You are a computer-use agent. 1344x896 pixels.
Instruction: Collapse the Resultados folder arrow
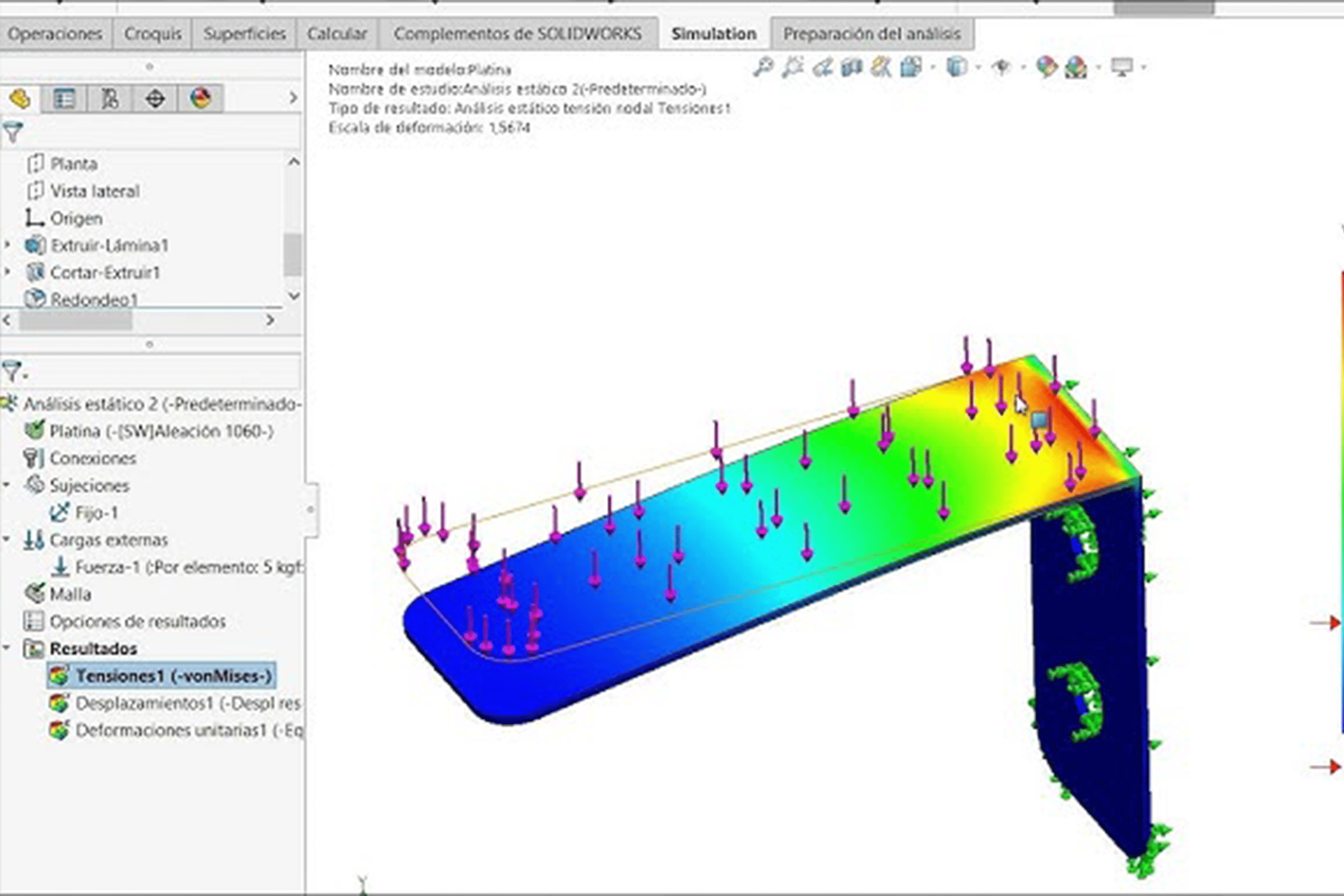click(6, 649)
